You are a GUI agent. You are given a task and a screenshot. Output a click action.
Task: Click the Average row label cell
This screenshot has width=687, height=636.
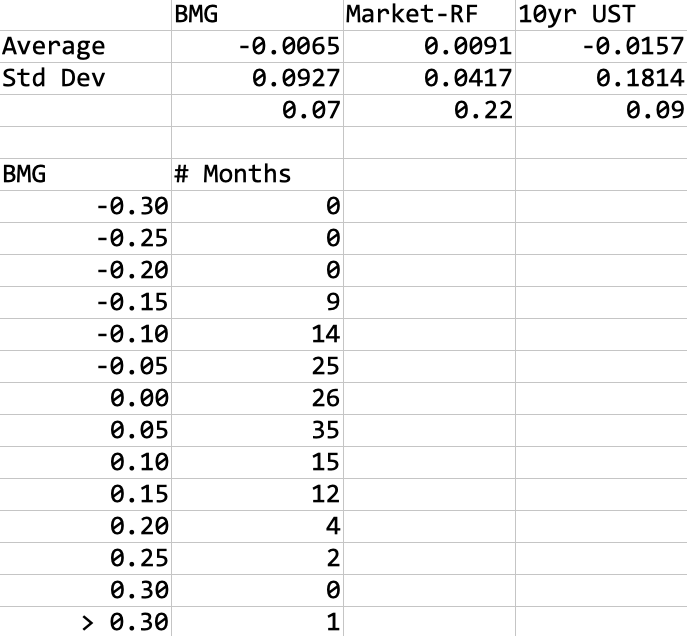[85, 46]
